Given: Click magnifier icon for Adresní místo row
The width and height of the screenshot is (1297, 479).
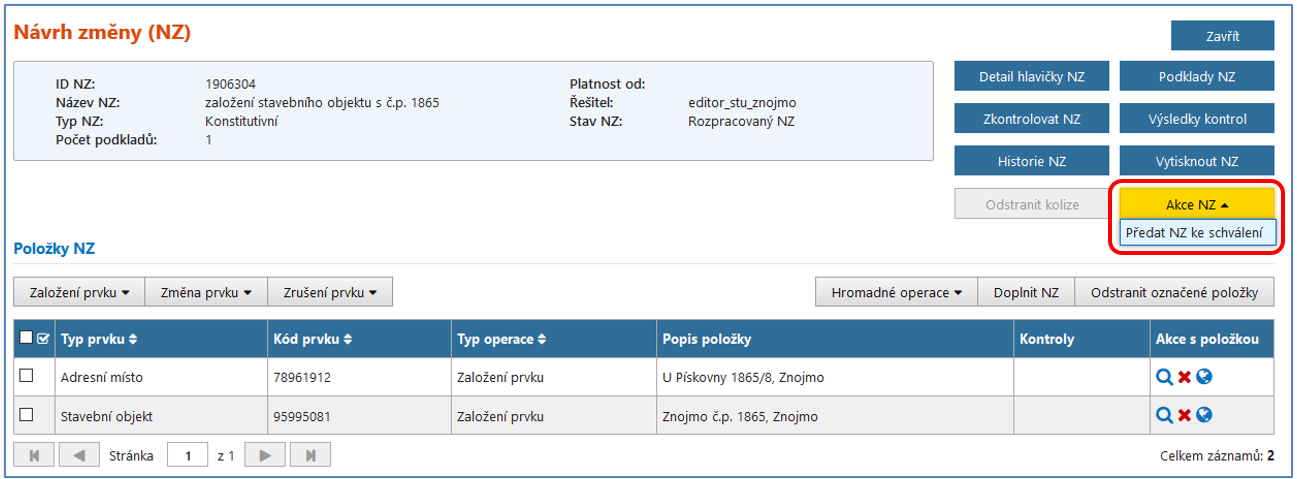Looking at the screenshot, I should [x=1164, y=377].
